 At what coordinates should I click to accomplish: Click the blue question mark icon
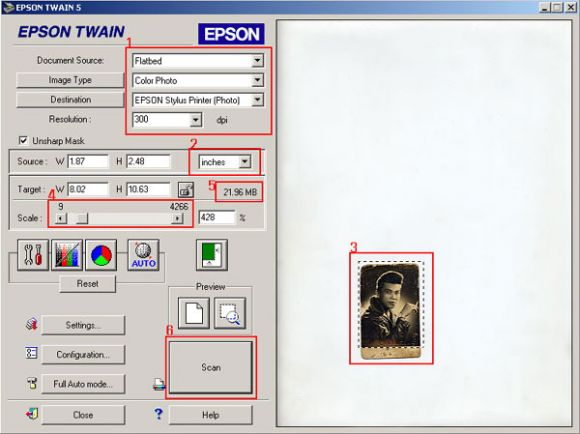coord(158,414)
